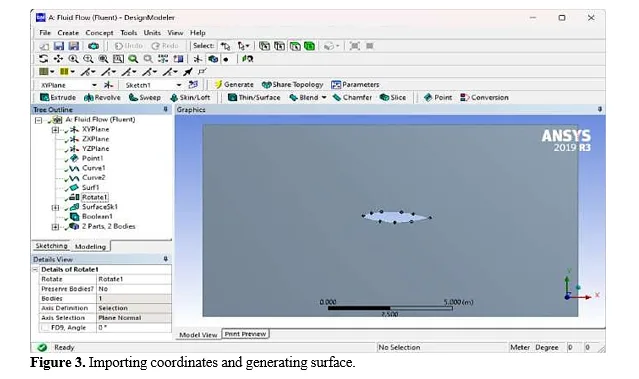Click the Thin/Surface tool

pyautogui.click(x=254, y=98)
